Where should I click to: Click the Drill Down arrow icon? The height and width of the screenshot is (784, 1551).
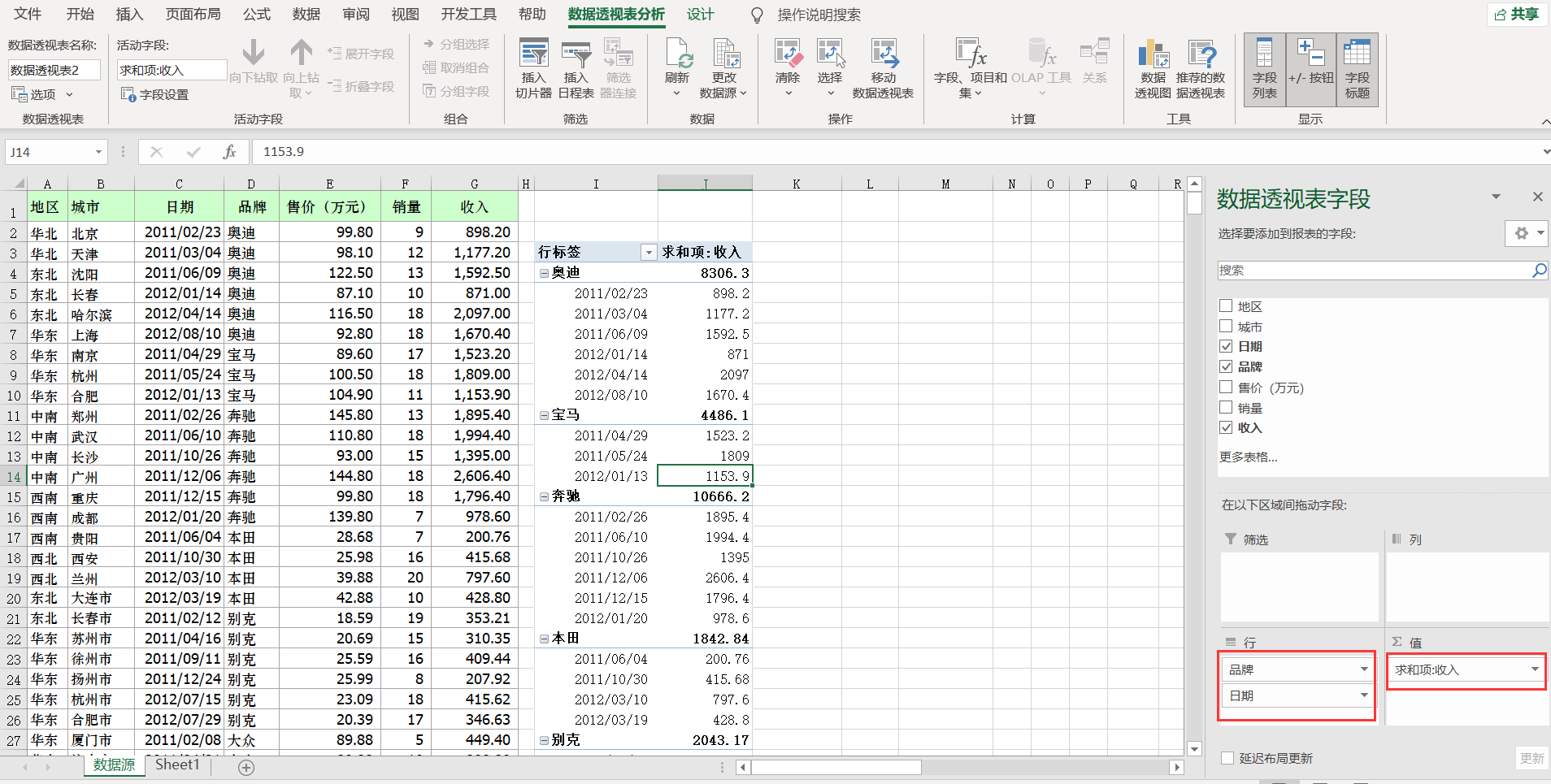(x=254, y=54)
